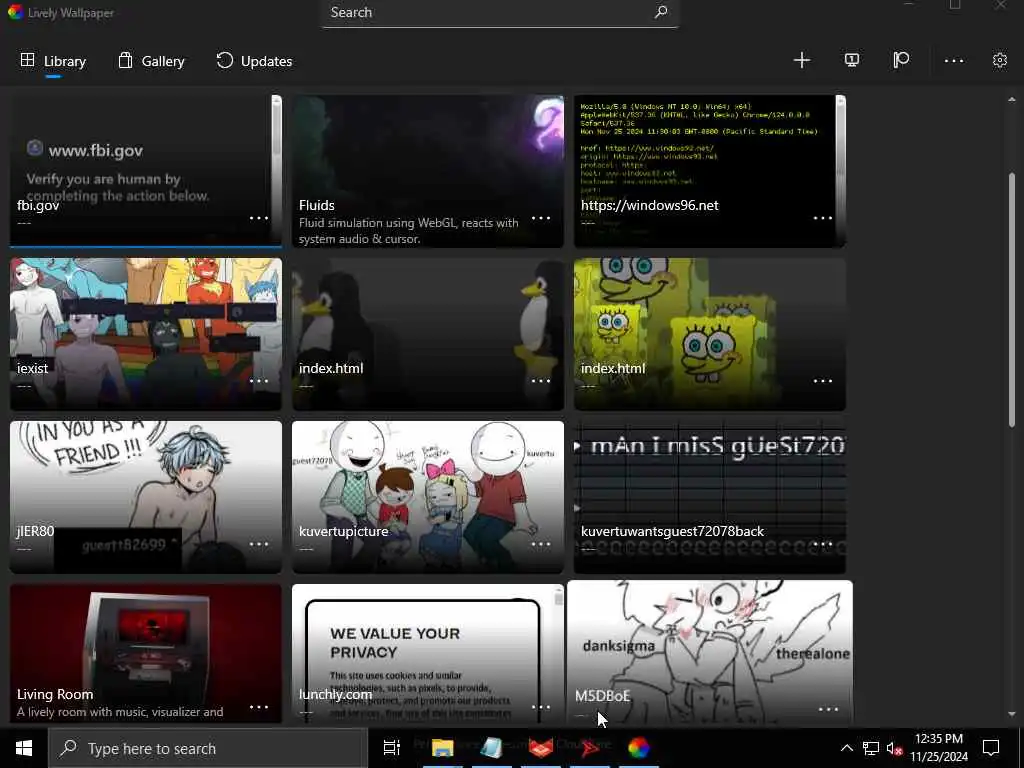Viewport: 1024px width, 768px height.
Task: Select the SpongeBob index.html wallpaper
Action: [x=710, y=334]
